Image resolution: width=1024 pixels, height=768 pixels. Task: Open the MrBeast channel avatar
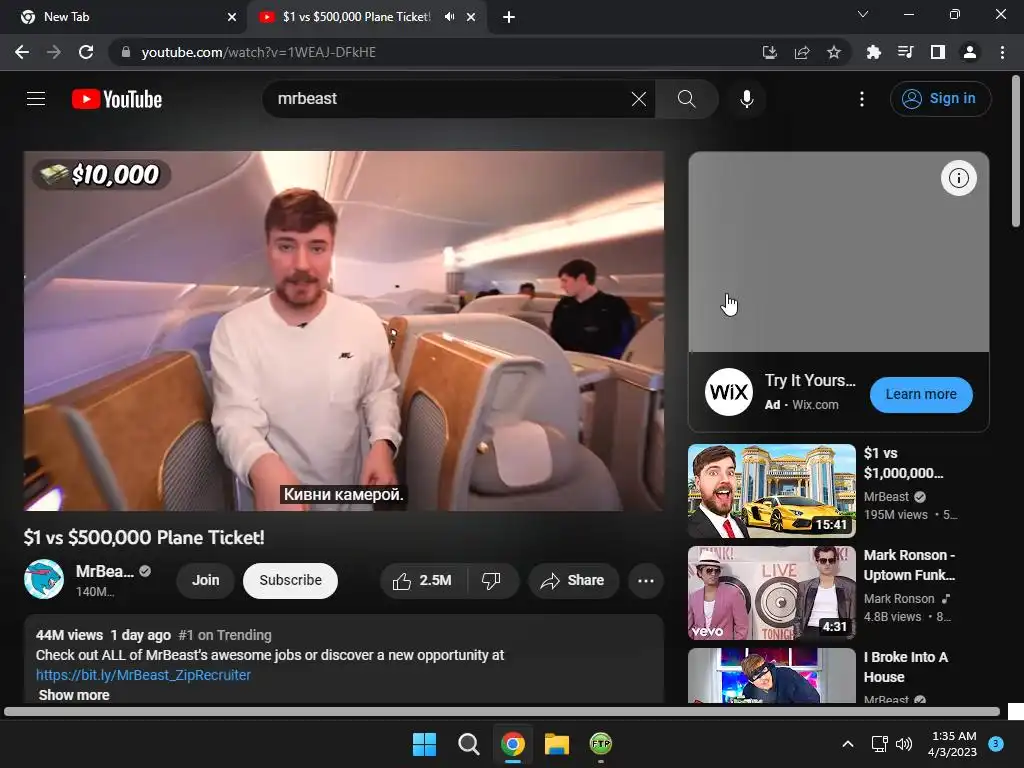tap(44, 579)
